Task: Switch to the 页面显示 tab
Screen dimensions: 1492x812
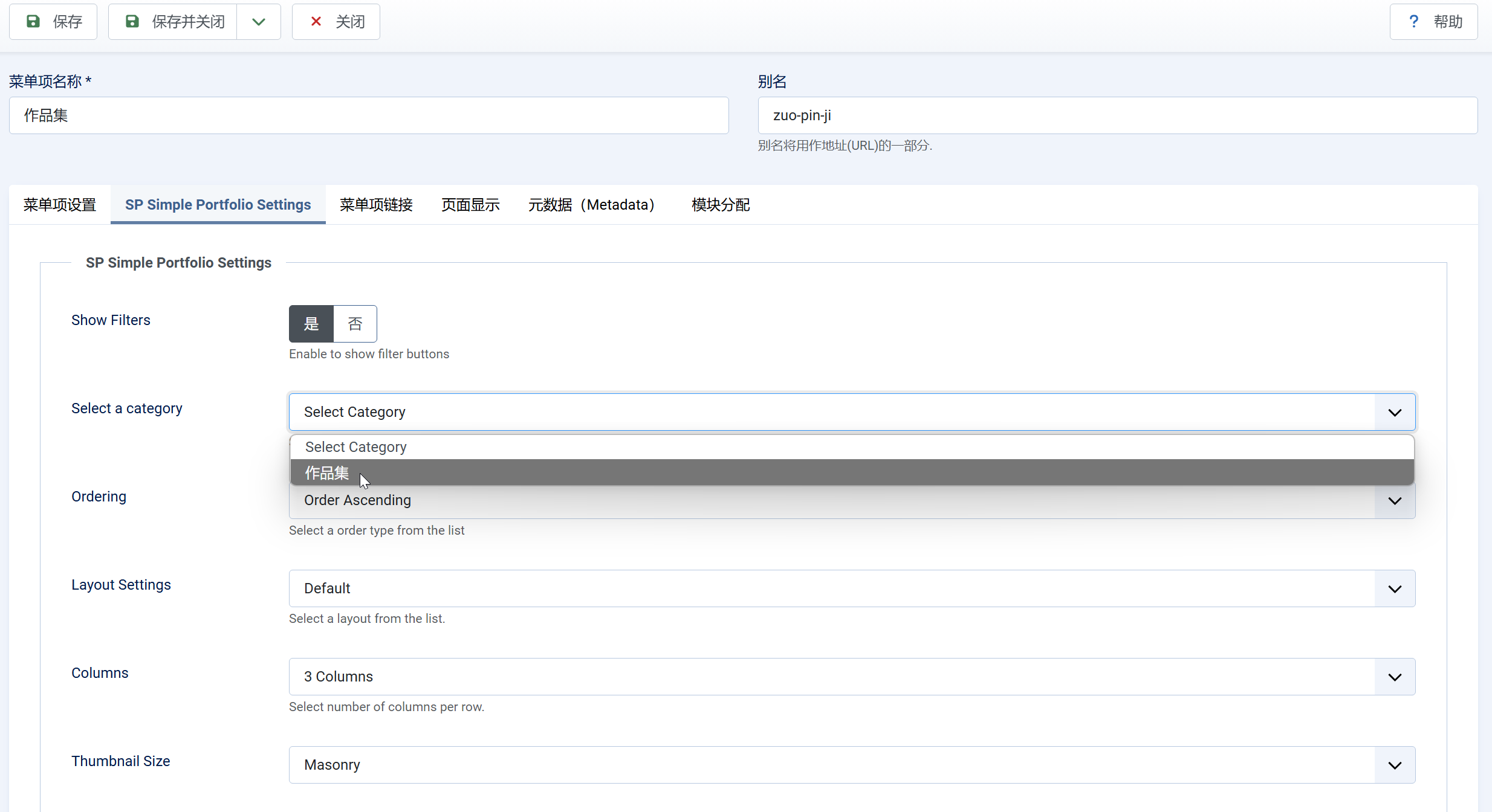Action: [x=470, y=205]
